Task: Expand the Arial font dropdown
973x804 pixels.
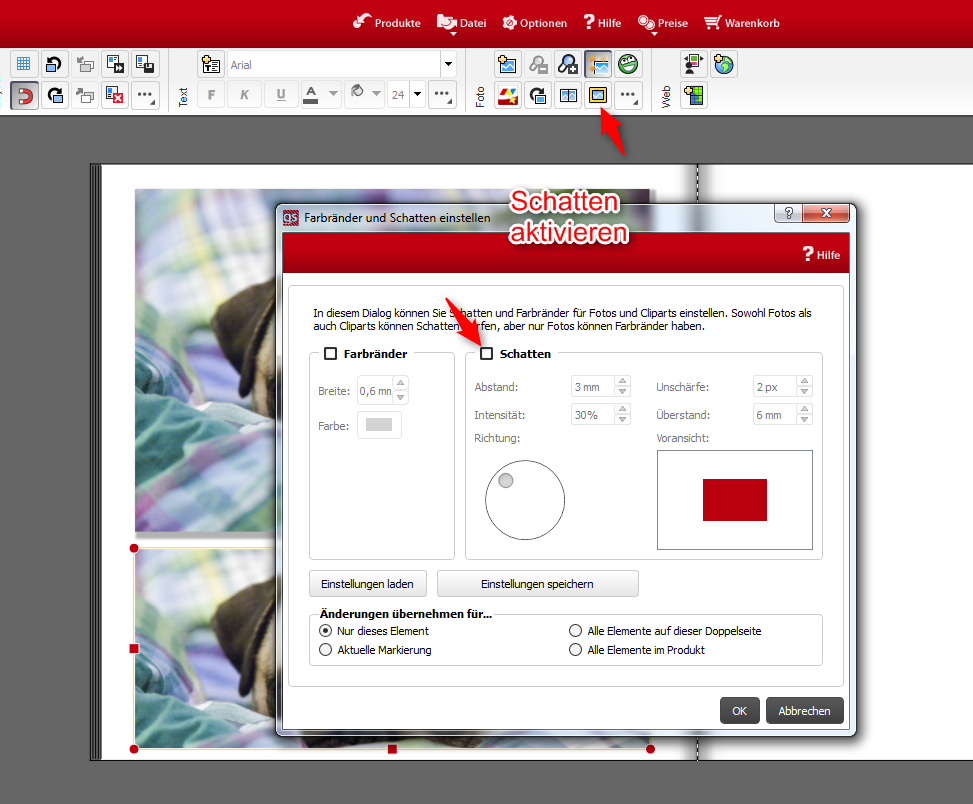Action: coord(447,65)
